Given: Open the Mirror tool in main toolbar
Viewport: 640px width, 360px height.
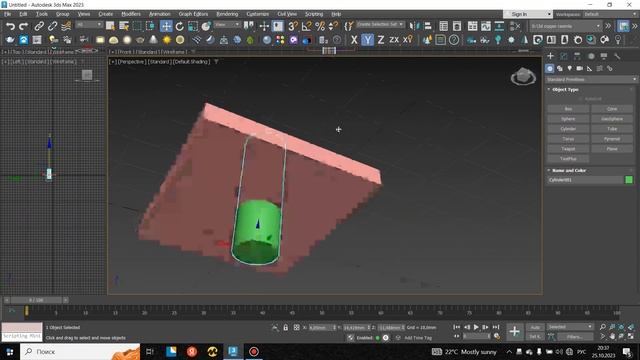Looking at the screenshot, I should pos(414,26).
